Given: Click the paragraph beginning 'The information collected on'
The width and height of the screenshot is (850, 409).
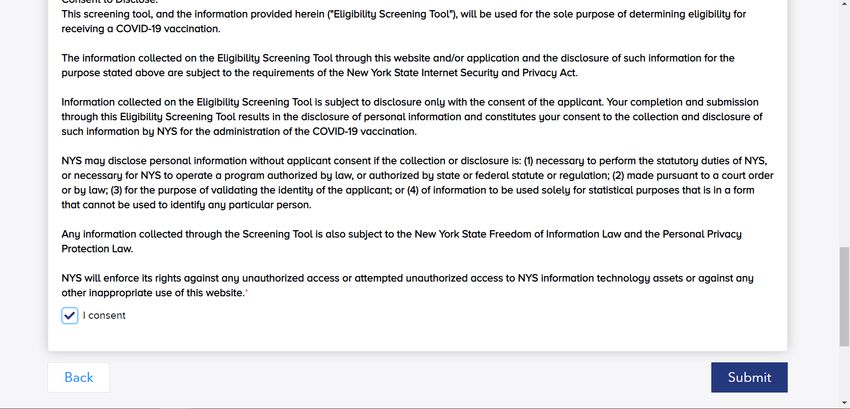Looking at the screenshot, I should pos(398,66).
